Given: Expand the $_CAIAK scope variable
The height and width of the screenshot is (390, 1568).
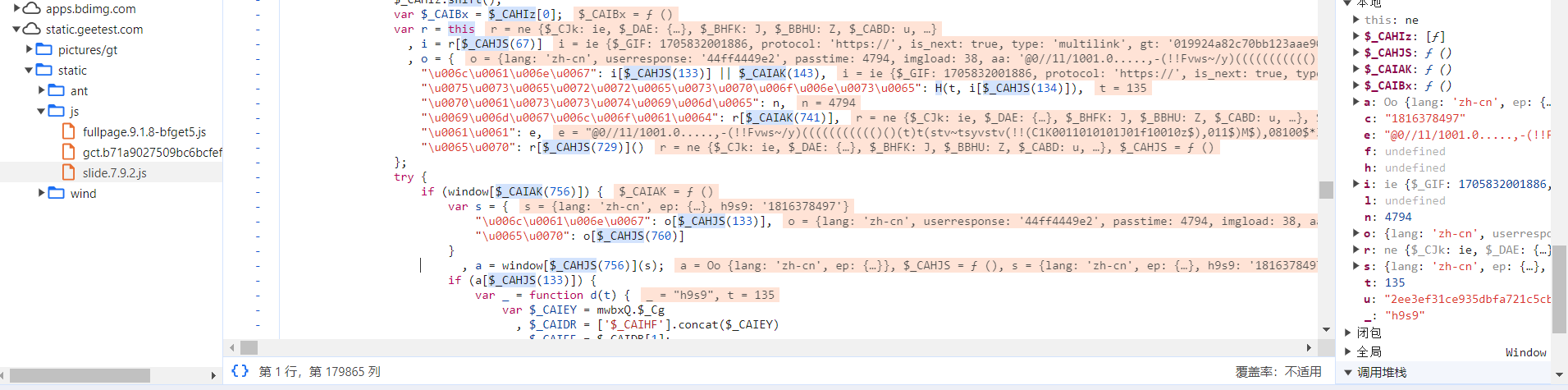Looking at the screenshot, I should pyautogui.click(x=1356, y=69).
